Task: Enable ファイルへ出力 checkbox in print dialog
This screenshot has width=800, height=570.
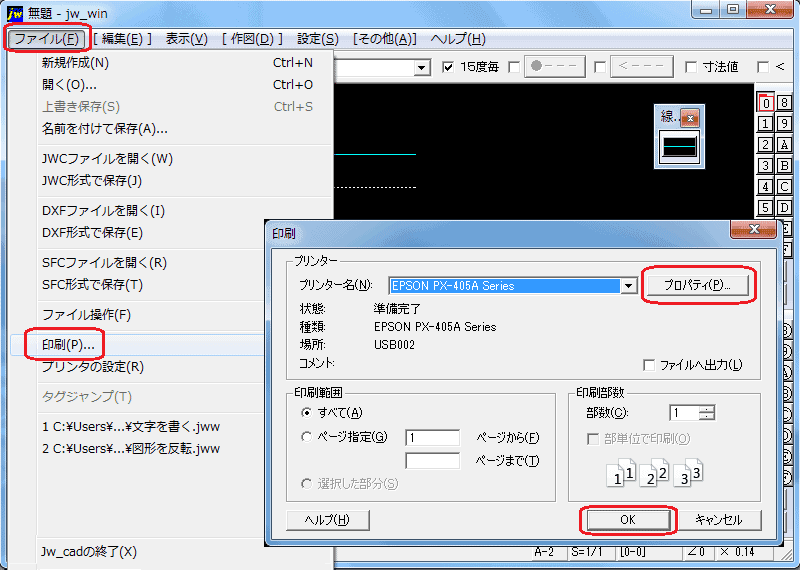Action: tap(649, 365)
